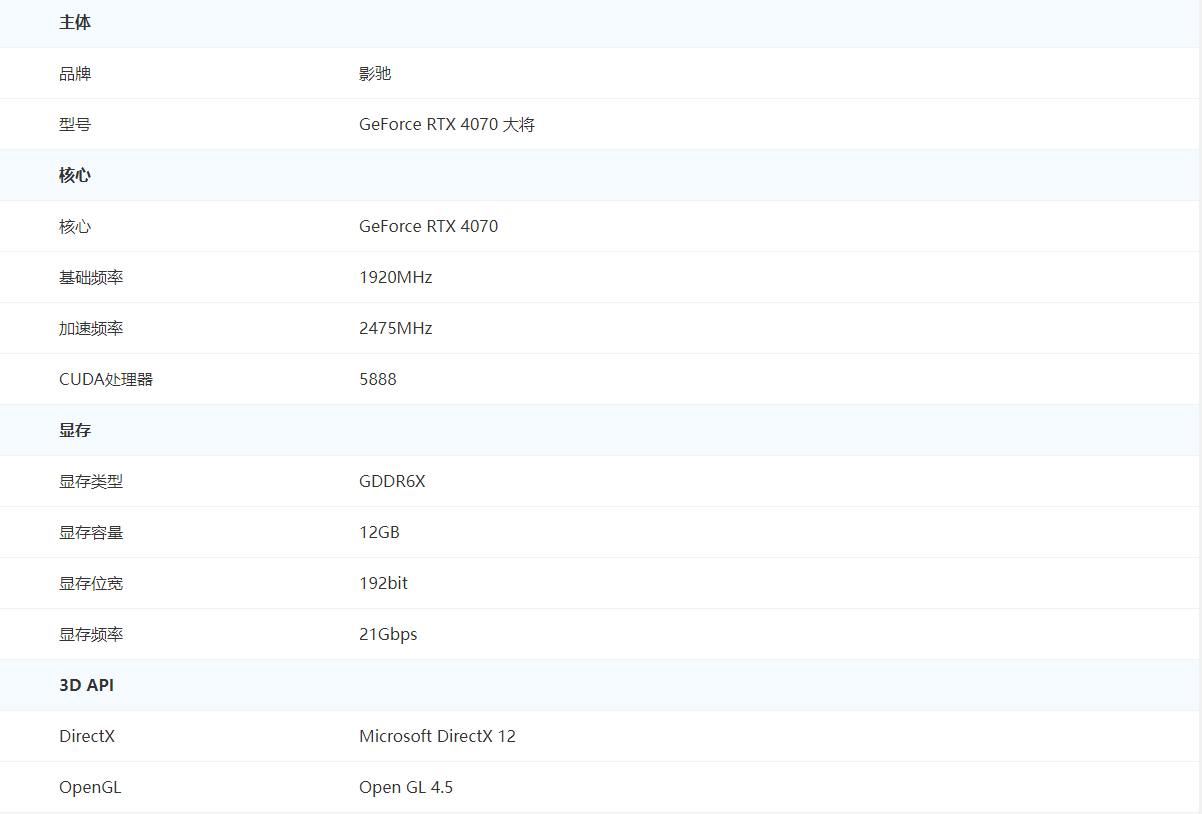The image size is (1202, 814).
Task: Click the 5888 value
Action: point(378,379)
